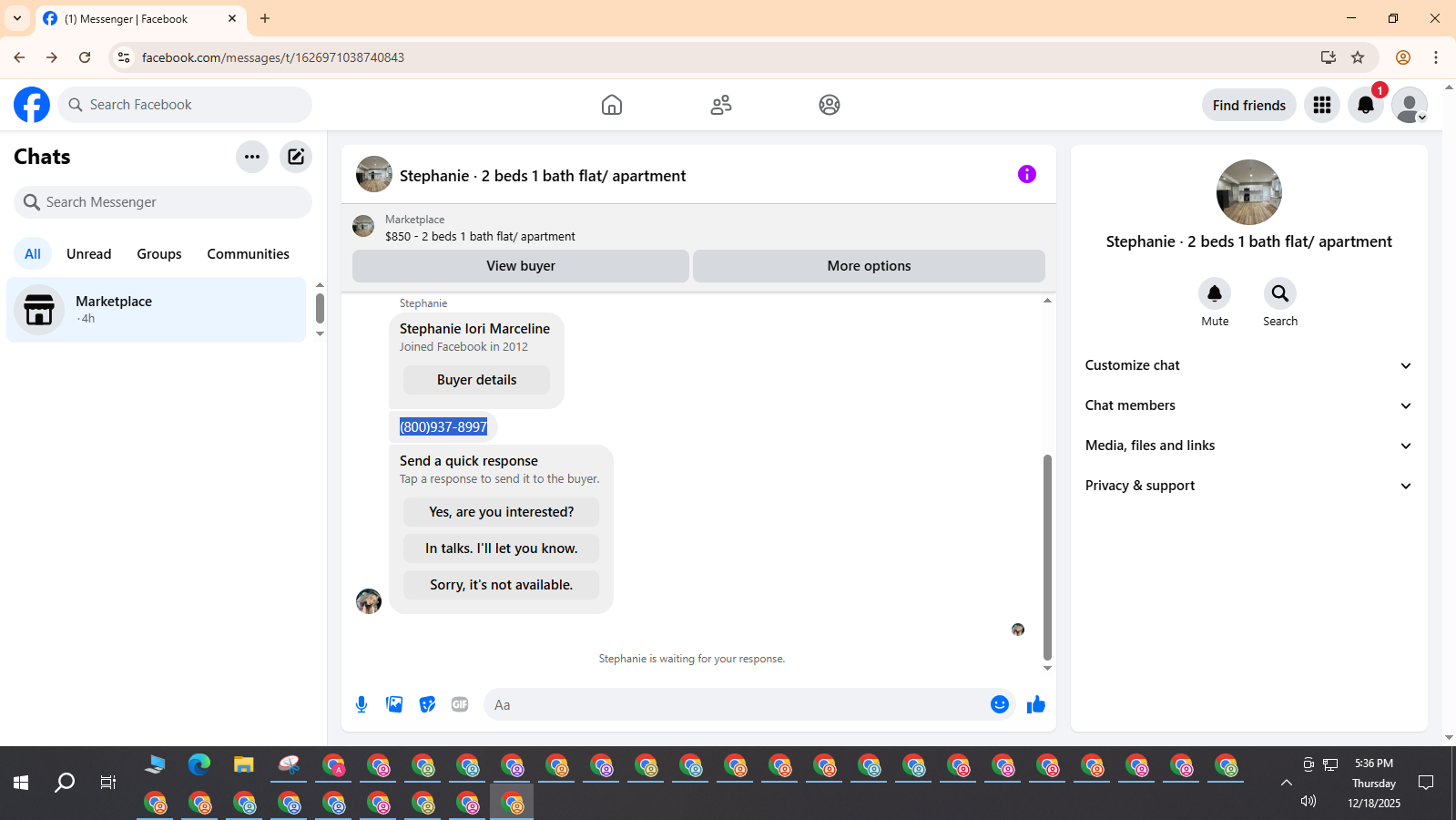1456x820 pixels.
Task: Open the Notifications bell
Action: [1366, 105]
